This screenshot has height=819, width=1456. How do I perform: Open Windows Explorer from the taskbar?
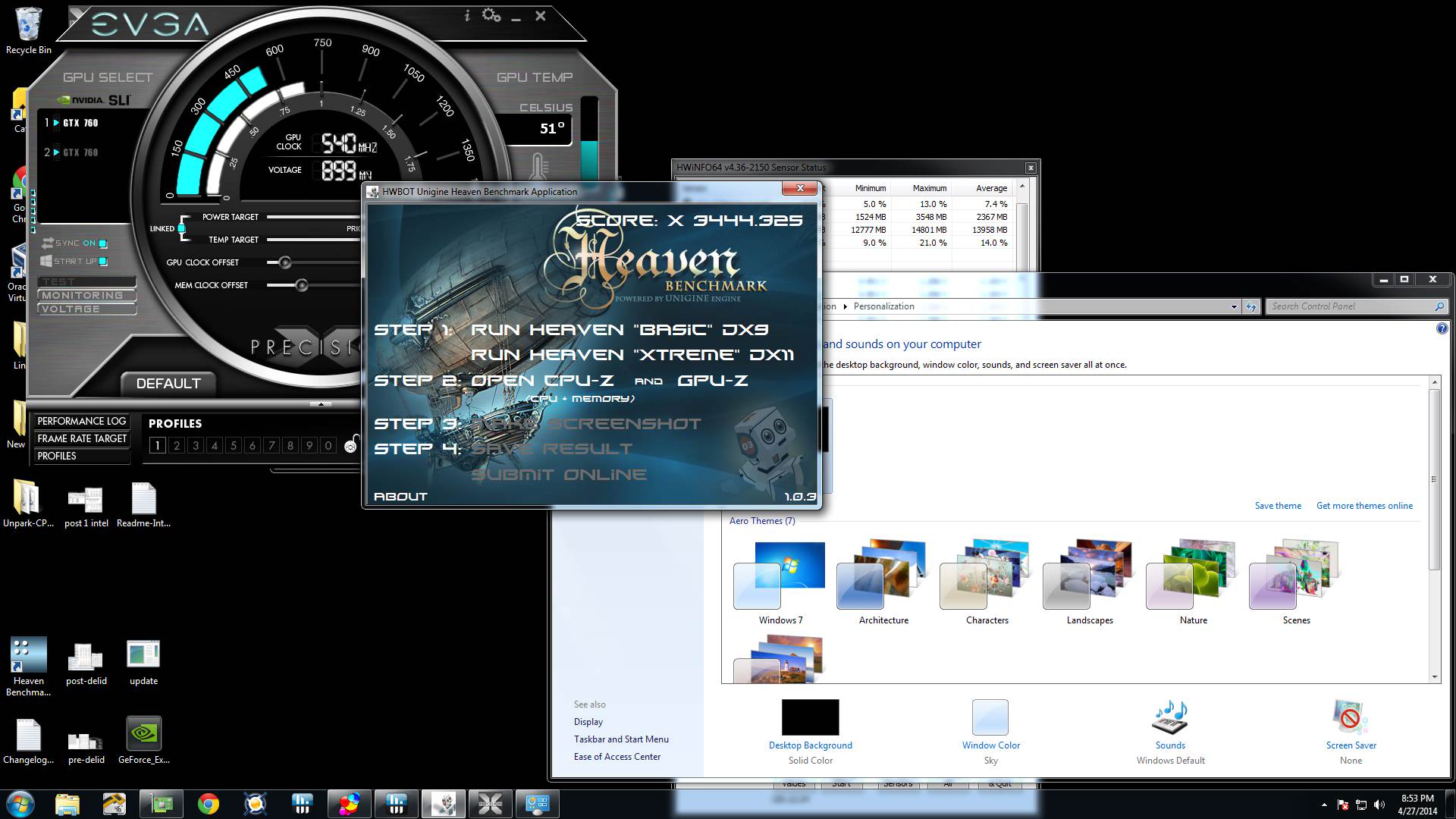(x=67, y=803)
